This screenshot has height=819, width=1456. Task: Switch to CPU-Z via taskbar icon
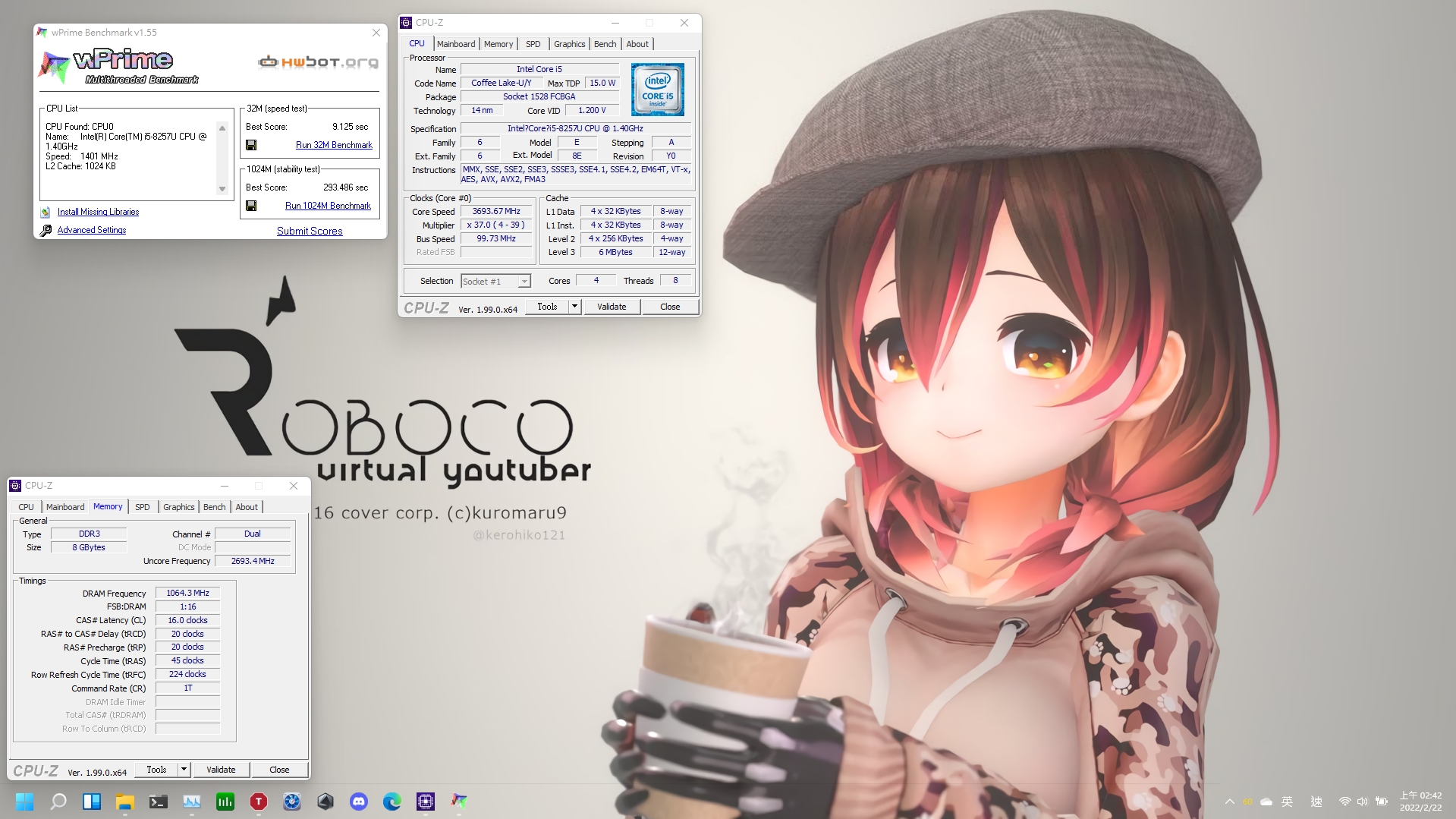click(426, 802)
